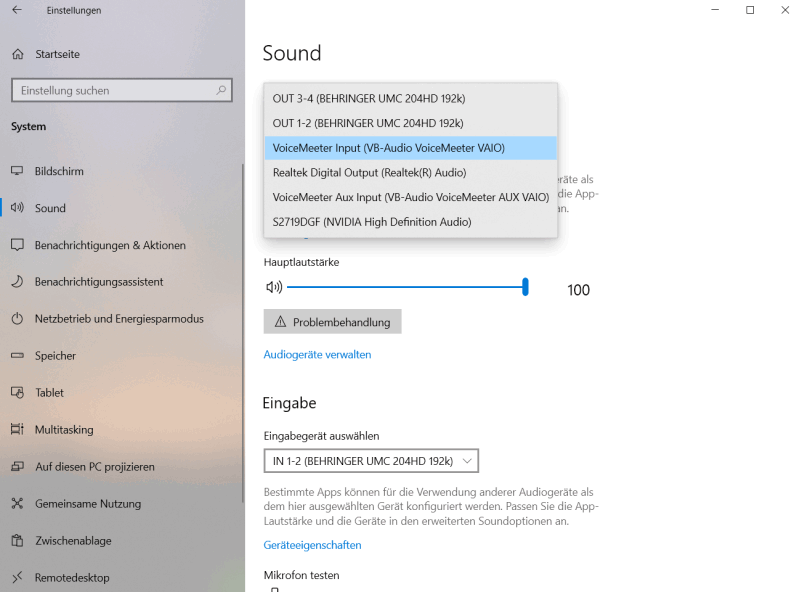Click the sidebar vertical scrollbar

pyautogui.click(x=243, y=334)
